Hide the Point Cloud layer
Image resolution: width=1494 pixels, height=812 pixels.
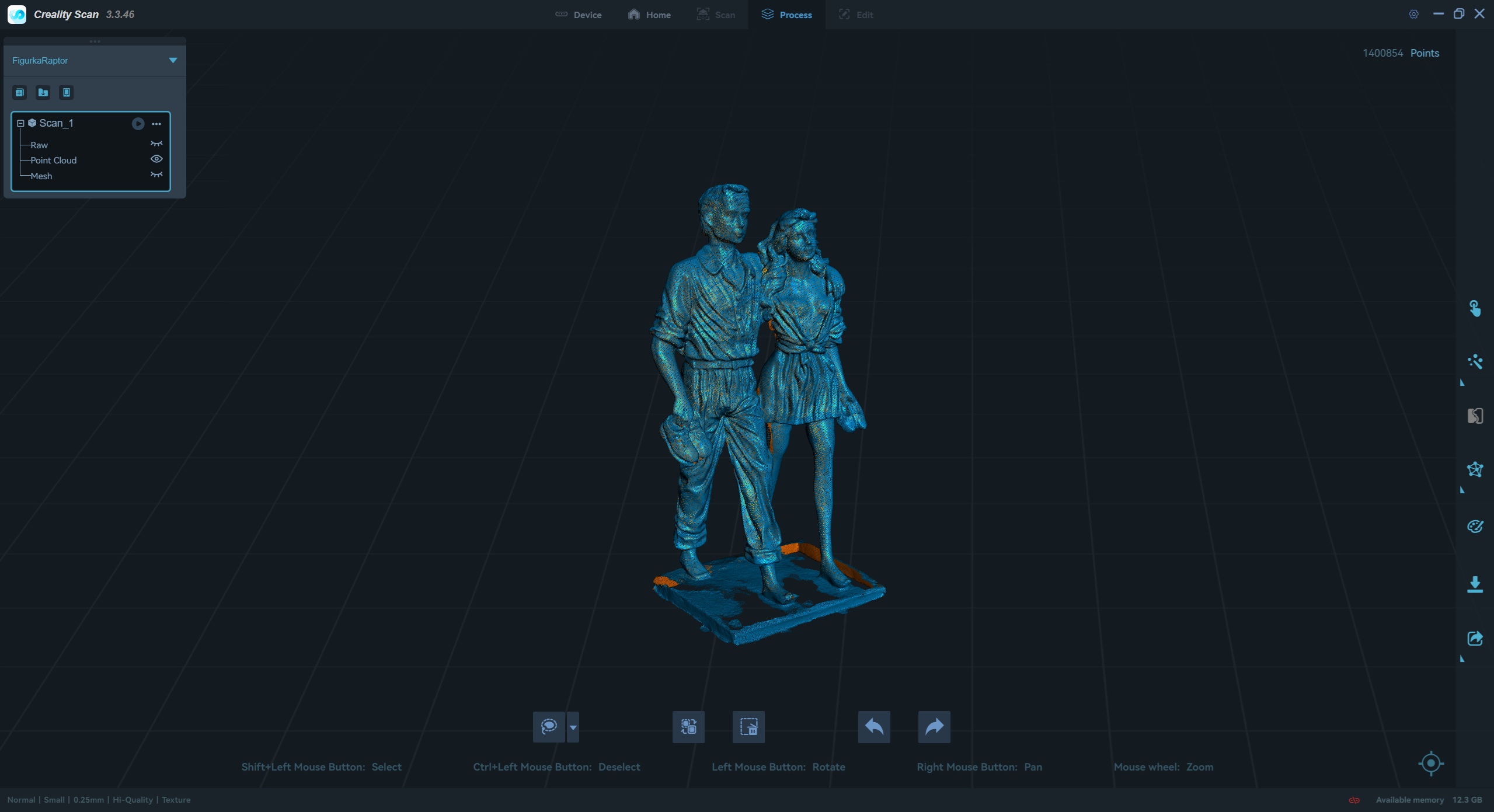156,159
